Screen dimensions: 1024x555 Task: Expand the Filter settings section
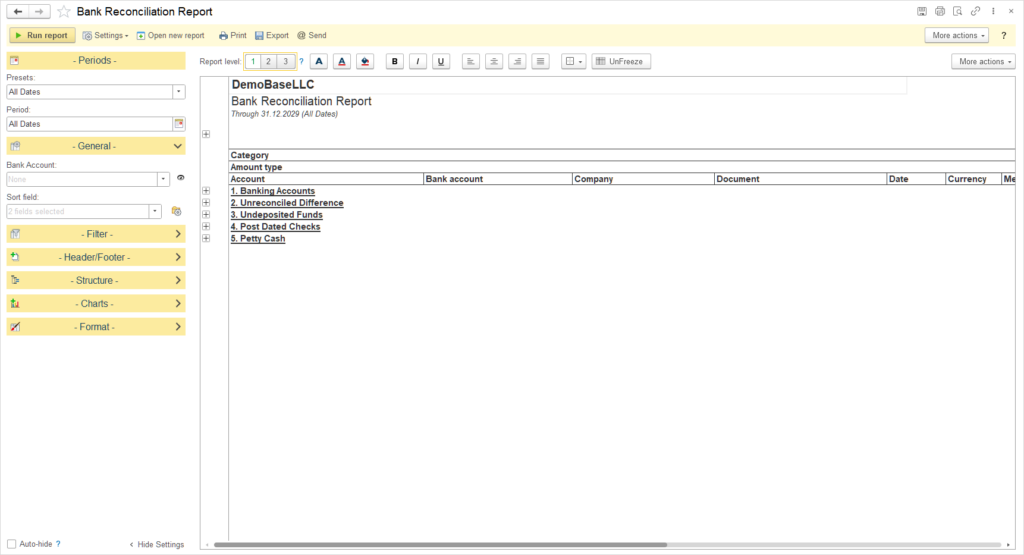coord(96,234)
